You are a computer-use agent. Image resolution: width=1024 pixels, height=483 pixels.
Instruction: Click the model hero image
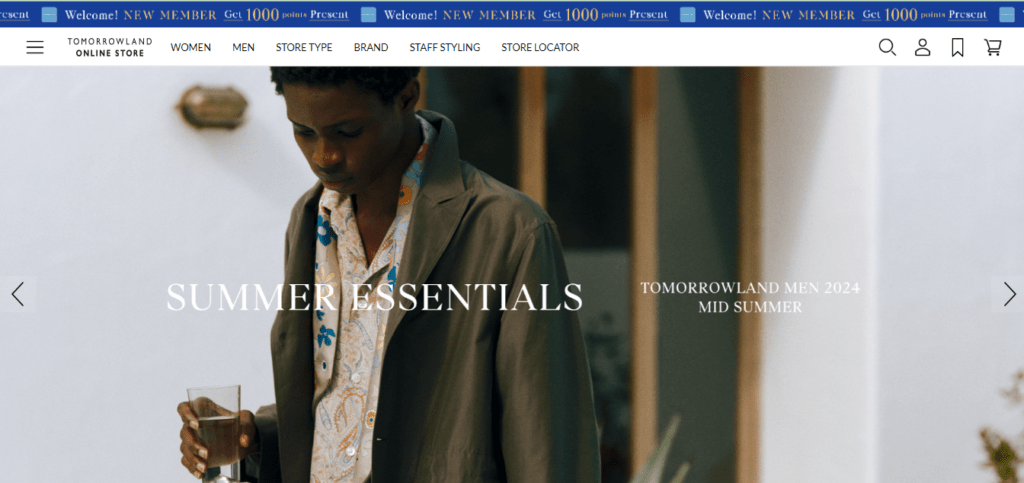(x=512, y=274)
